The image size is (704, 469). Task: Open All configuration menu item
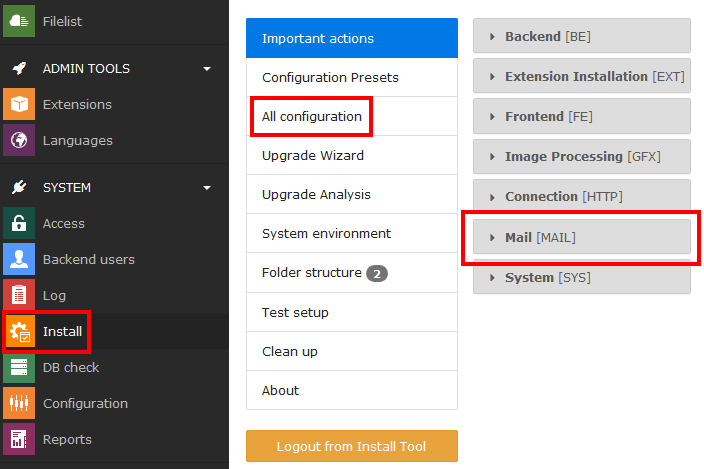(x=312, y=116)
